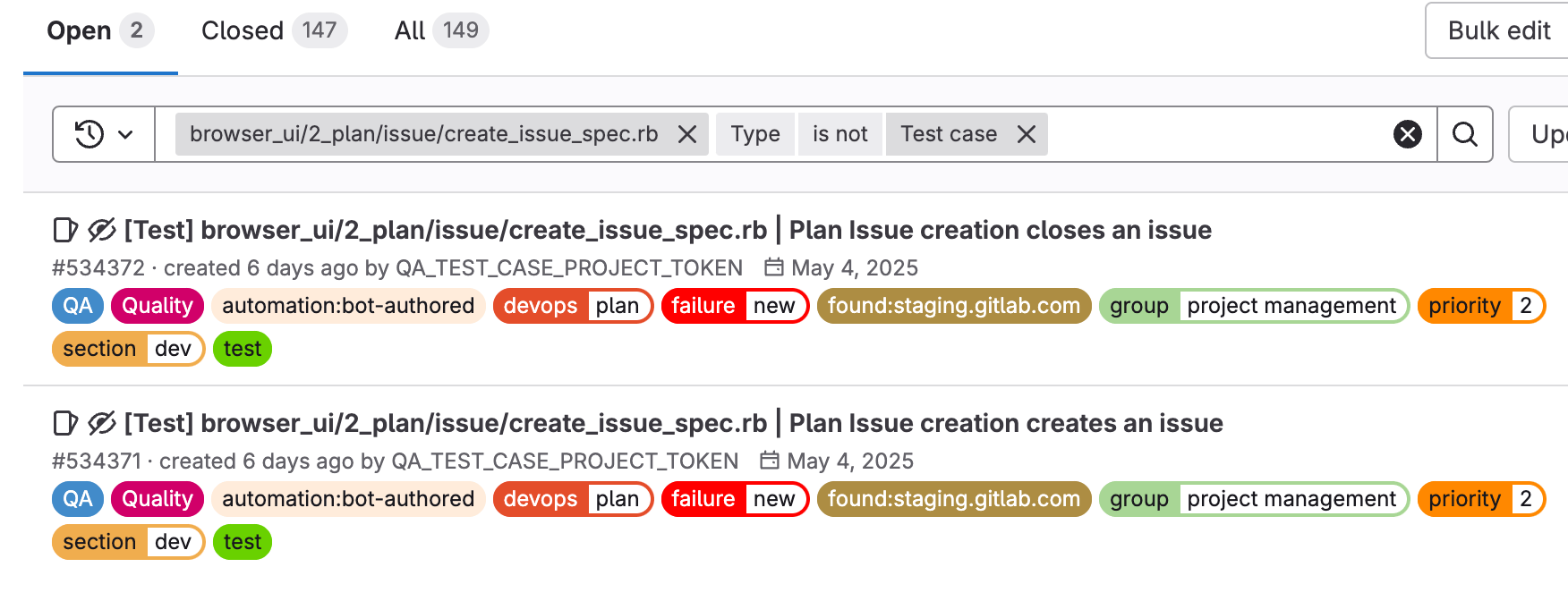Click group project management label on #534372
Viewport: 1568px width, 601px height.
point(1254,306)
